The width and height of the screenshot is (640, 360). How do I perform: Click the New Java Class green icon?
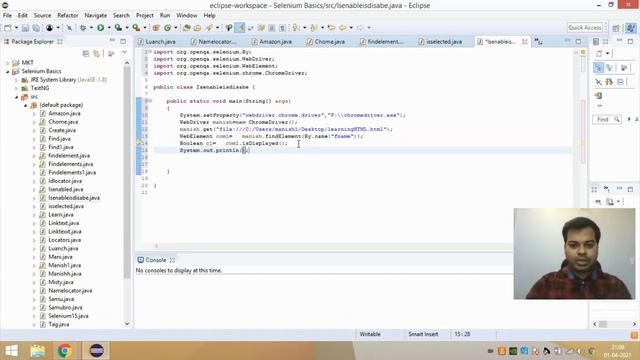168,28
